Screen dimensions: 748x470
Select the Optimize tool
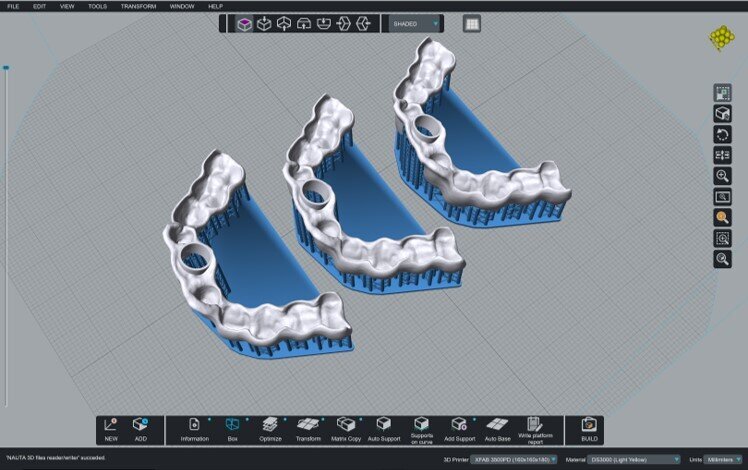coord(270,425)
